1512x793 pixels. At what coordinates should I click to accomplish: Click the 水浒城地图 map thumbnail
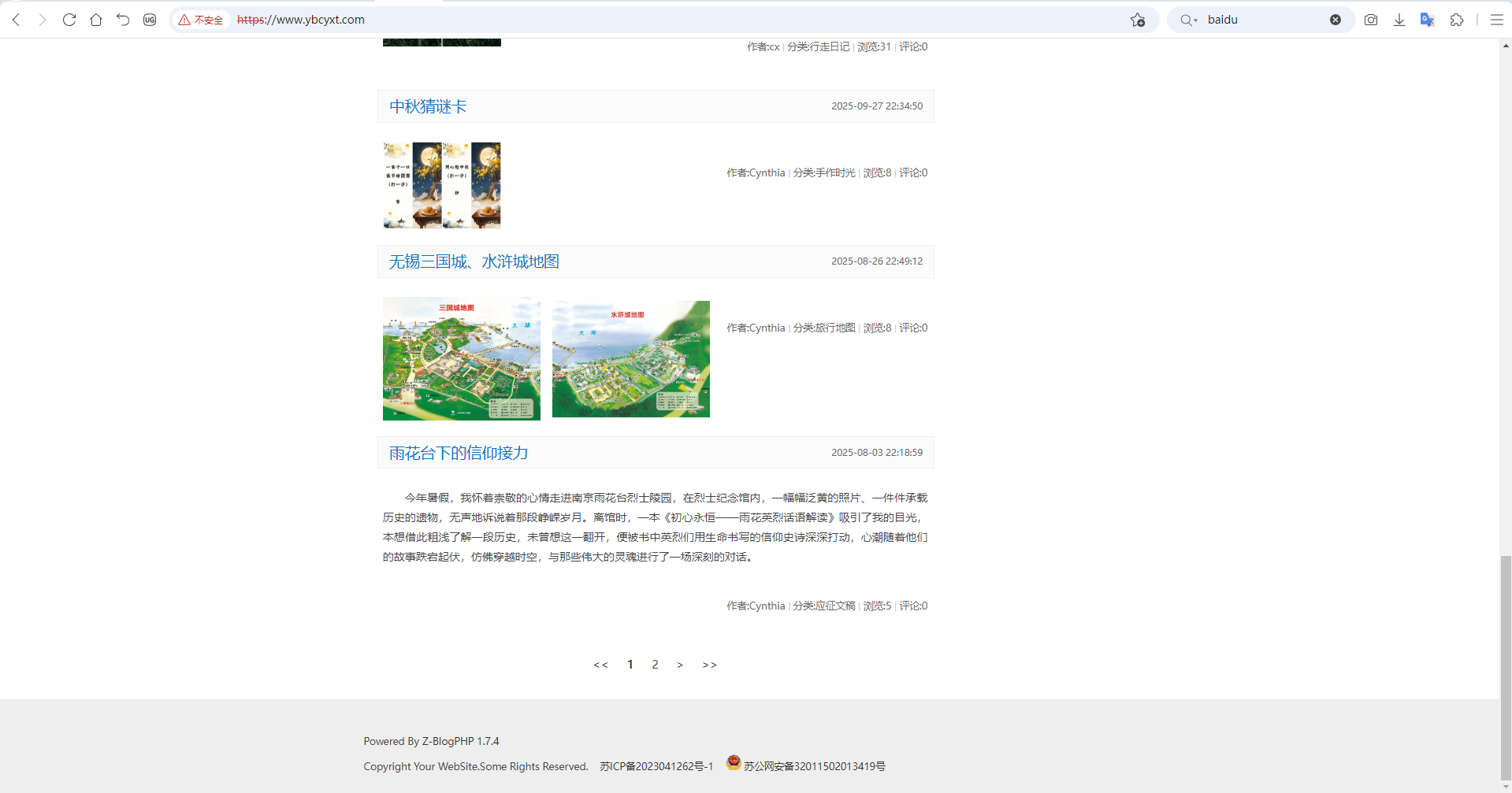[630, 359]
